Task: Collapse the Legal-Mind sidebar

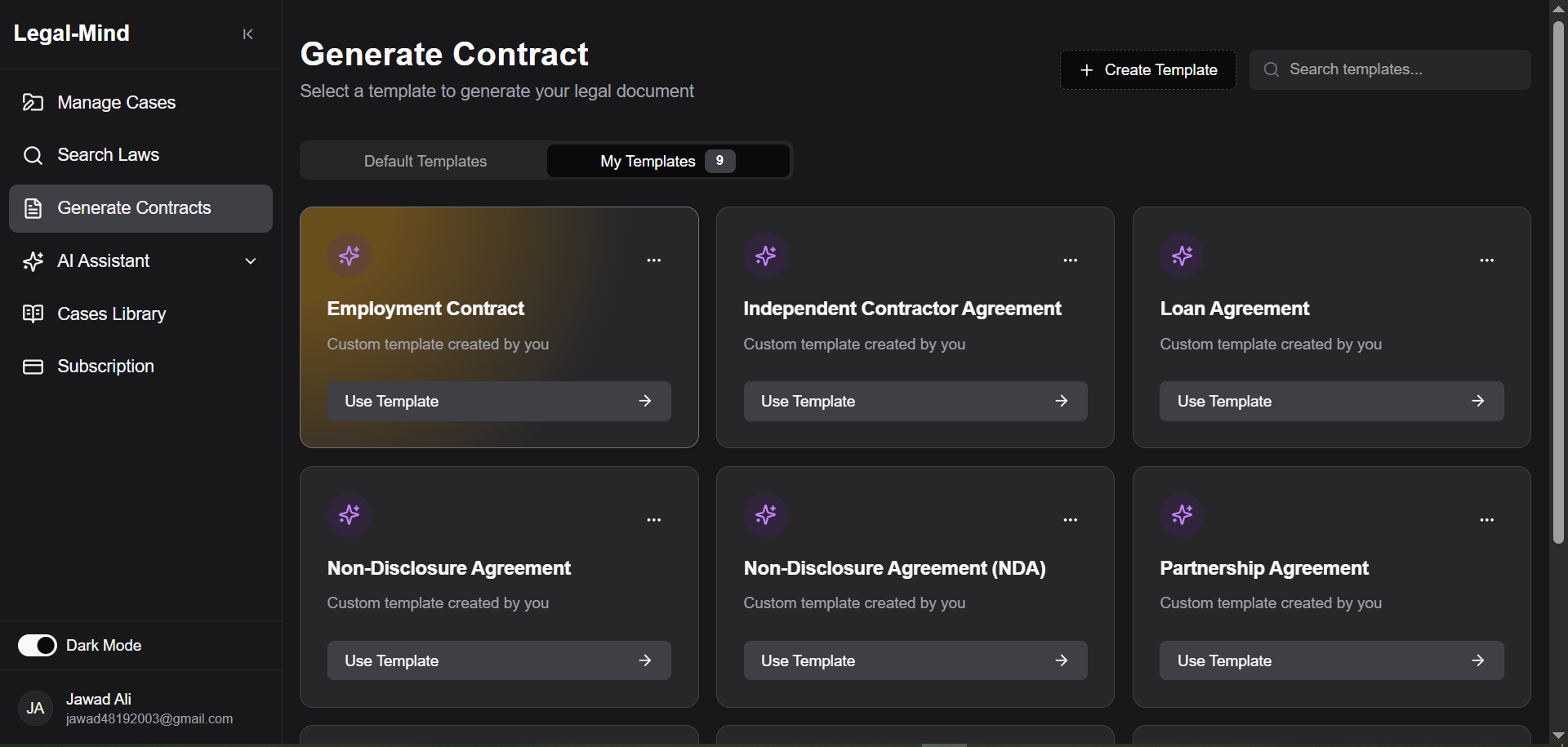Action: click(x=247, y=34)
